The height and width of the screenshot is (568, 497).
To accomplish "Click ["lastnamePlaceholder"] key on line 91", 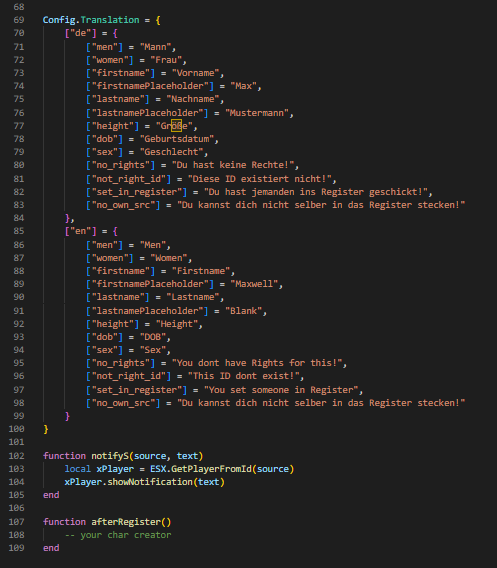I will (x=147, y=311).
